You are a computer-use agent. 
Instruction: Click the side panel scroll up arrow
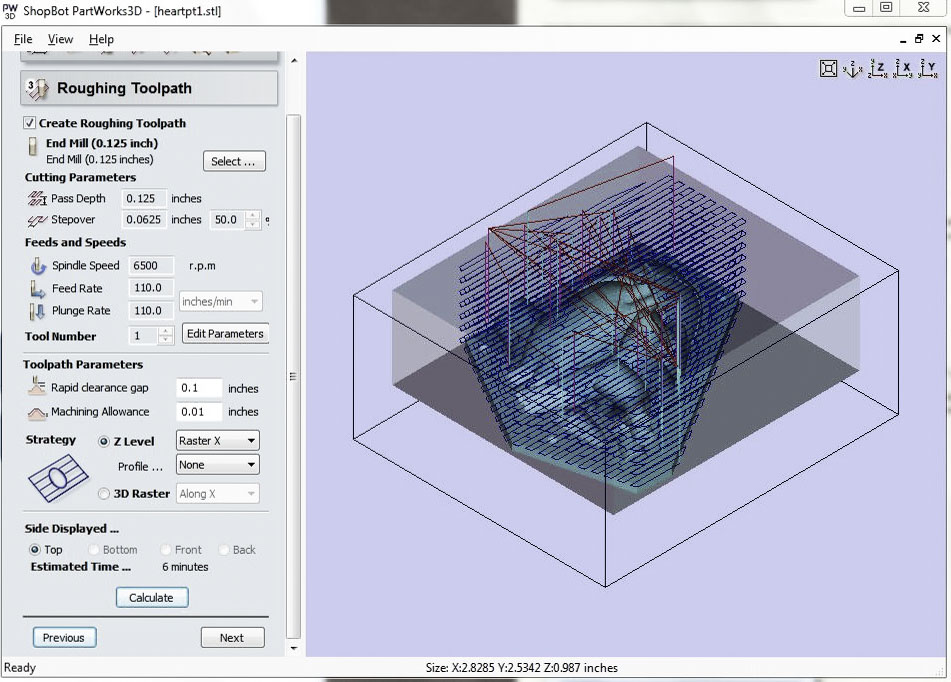tap(294, 61)
